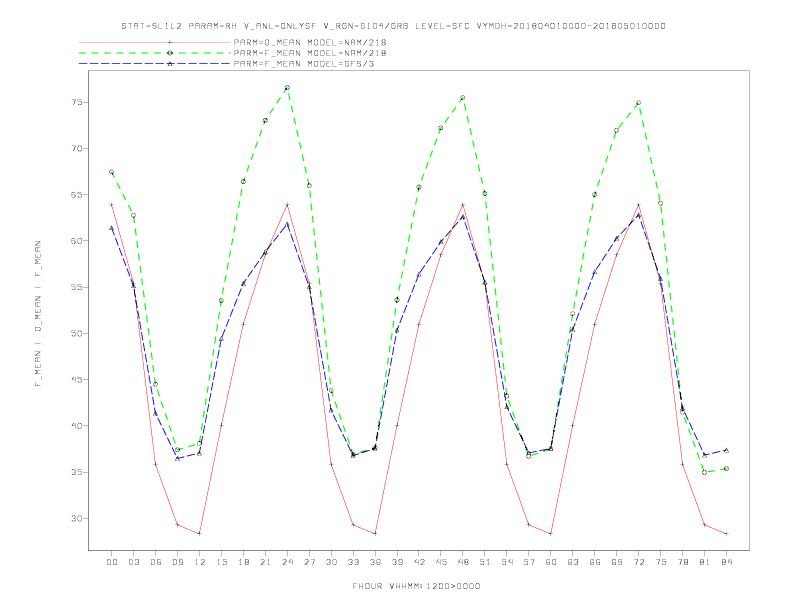Click x-axis tick label 51
This screenshot has height=612, width=792.
tap(485, 562)
